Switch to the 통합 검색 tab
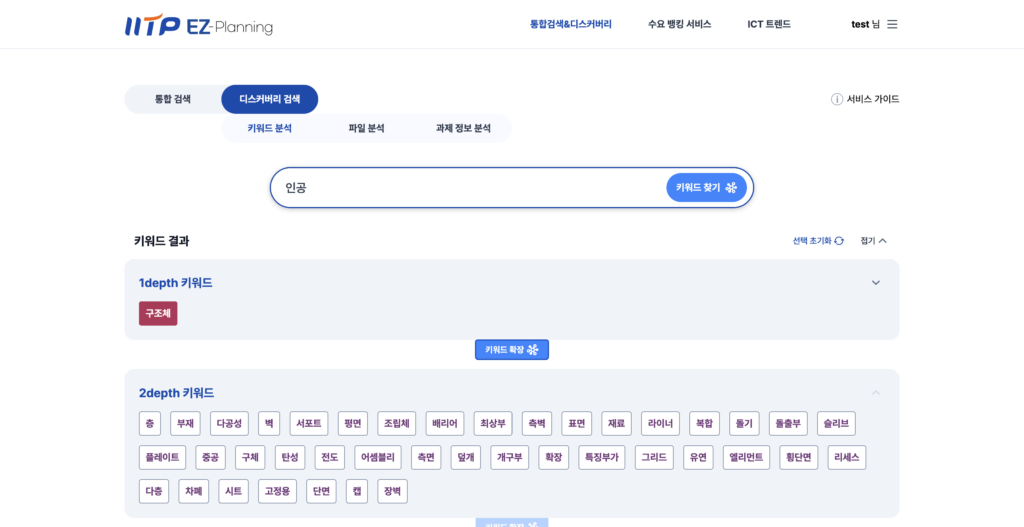The width and height of the screenshot is (1024, 527). (172, 99)
